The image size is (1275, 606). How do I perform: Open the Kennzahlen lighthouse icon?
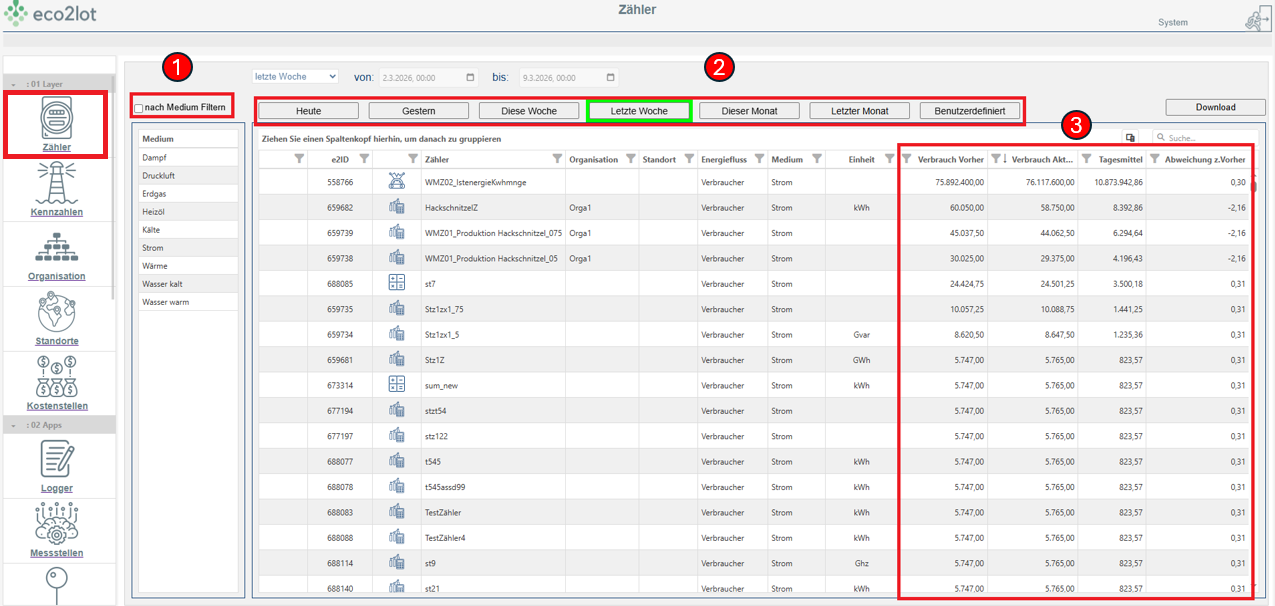(x=57, y=182)
